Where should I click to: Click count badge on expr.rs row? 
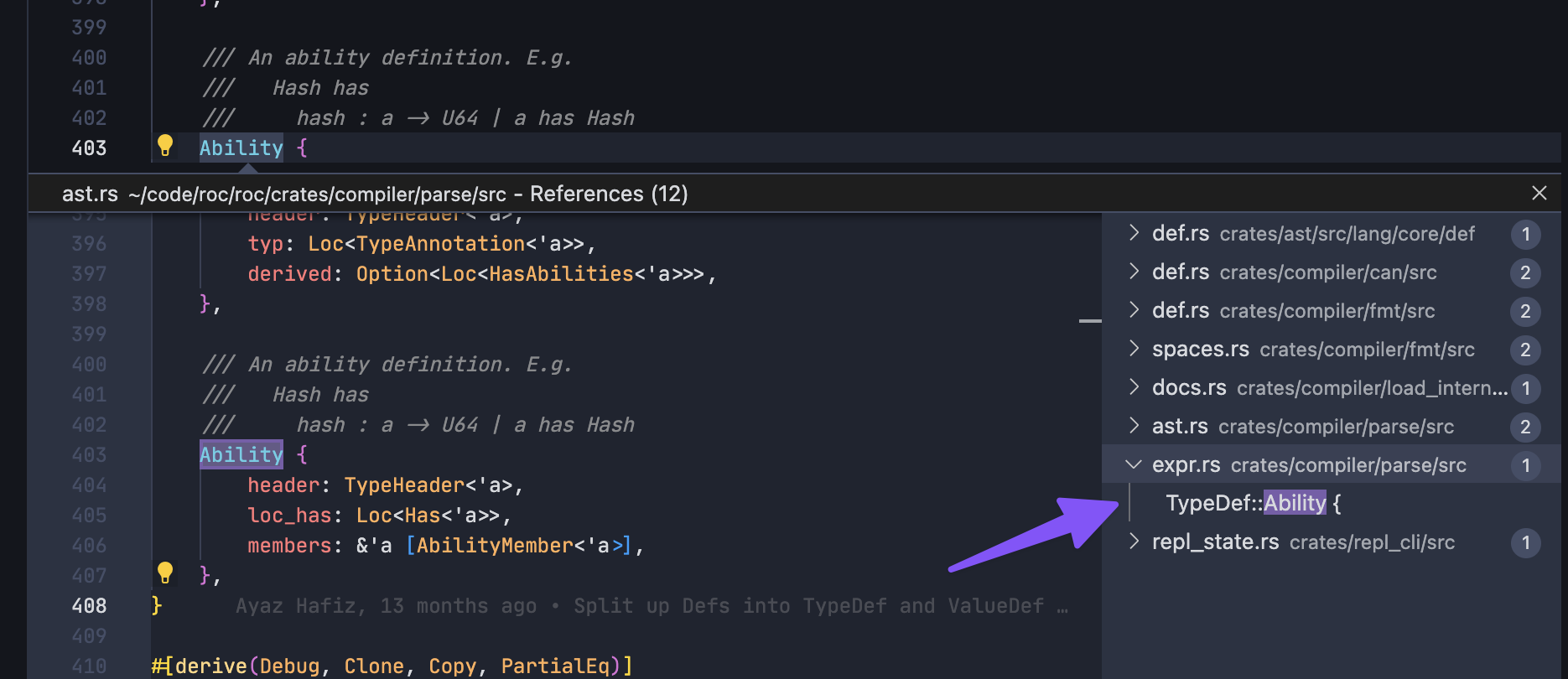pos(1525,465)
